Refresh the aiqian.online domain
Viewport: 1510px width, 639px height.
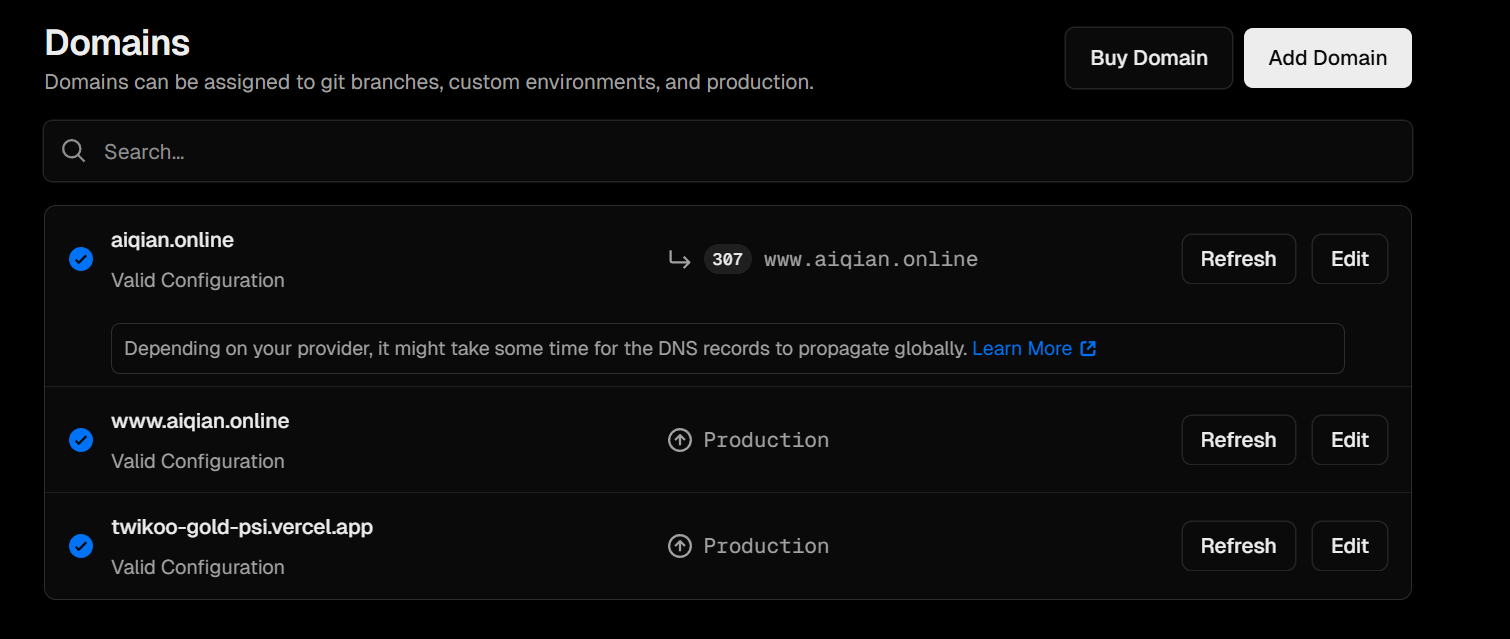[x=1238, y=259]
